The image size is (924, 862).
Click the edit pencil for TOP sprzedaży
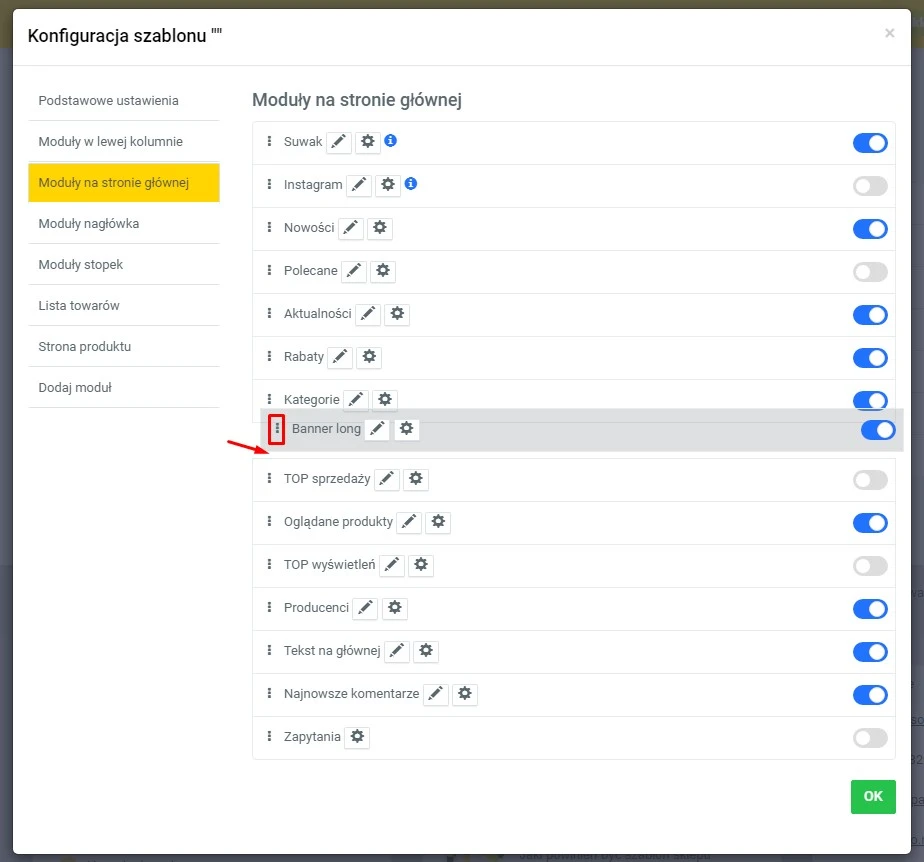(x=387, y=478)
